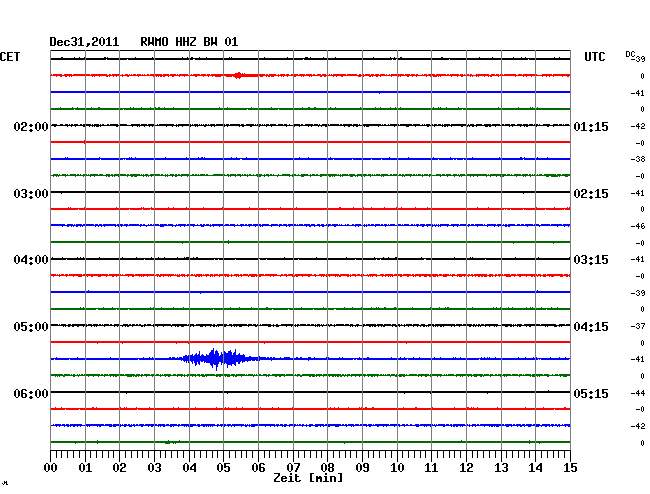Click the 08 minute axis tick label

pos(327,467)
